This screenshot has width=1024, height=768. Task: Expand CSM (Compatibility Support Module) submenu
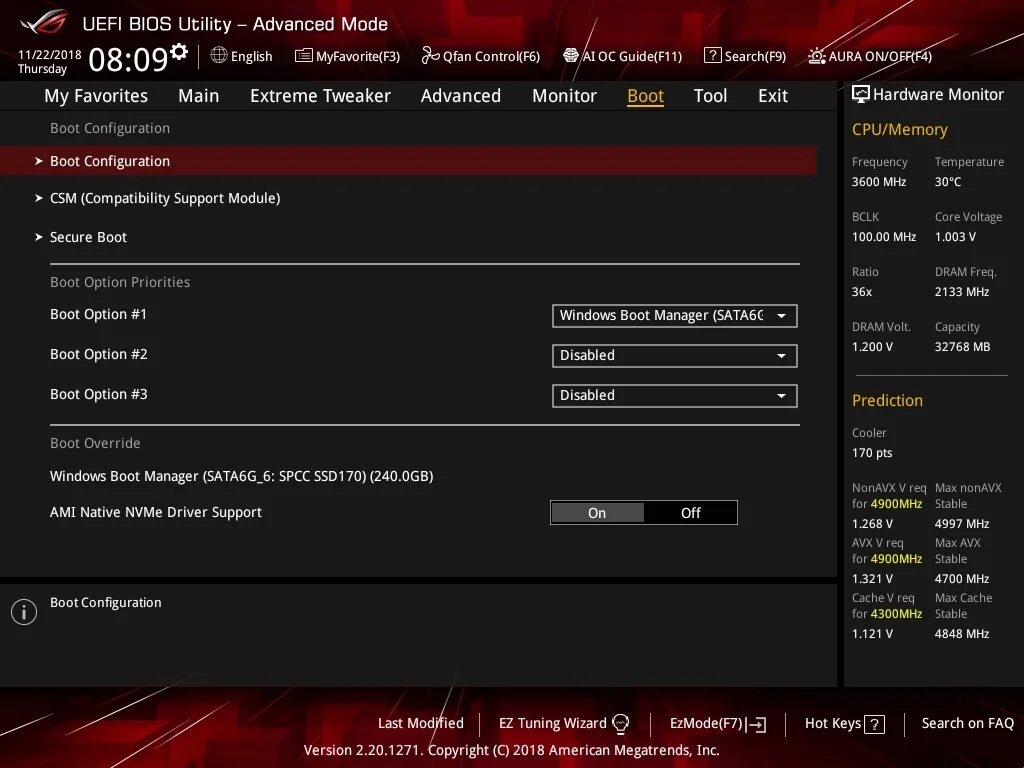(165, 198)
